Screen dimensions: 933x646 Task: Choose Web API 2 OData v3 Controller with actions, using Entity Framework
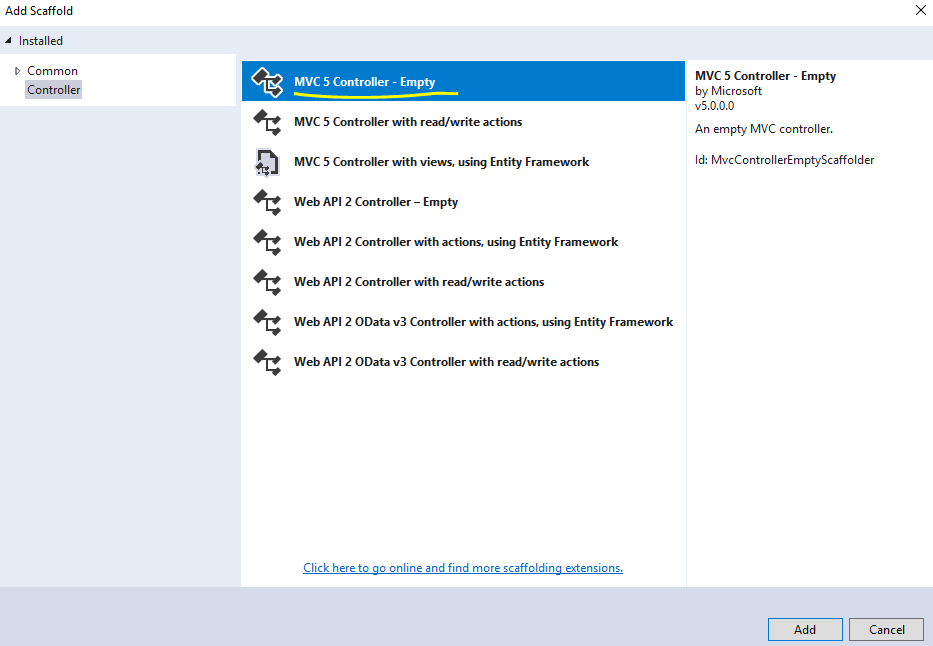click(x=463, y=321)
